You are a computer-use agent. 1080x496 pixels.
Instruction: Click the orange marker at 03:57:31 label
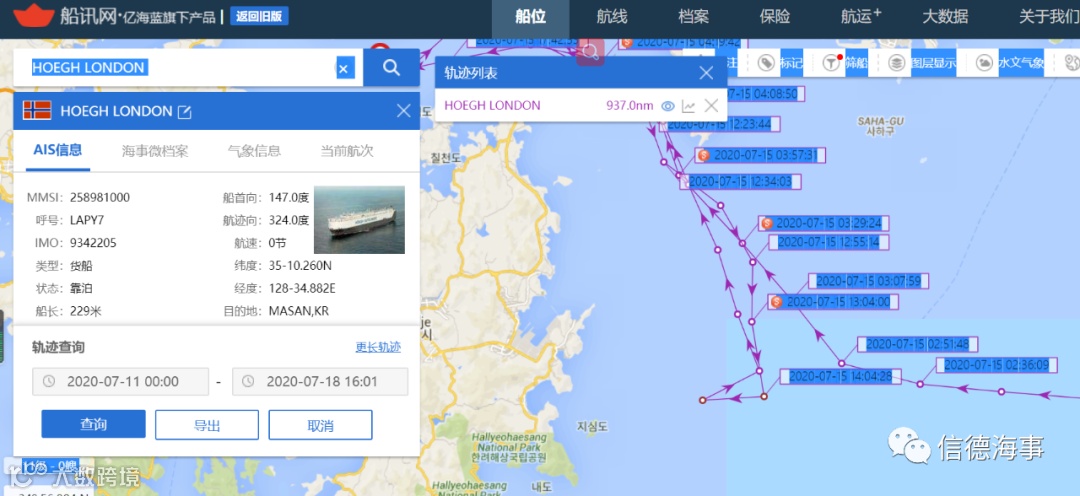point(703,156)
